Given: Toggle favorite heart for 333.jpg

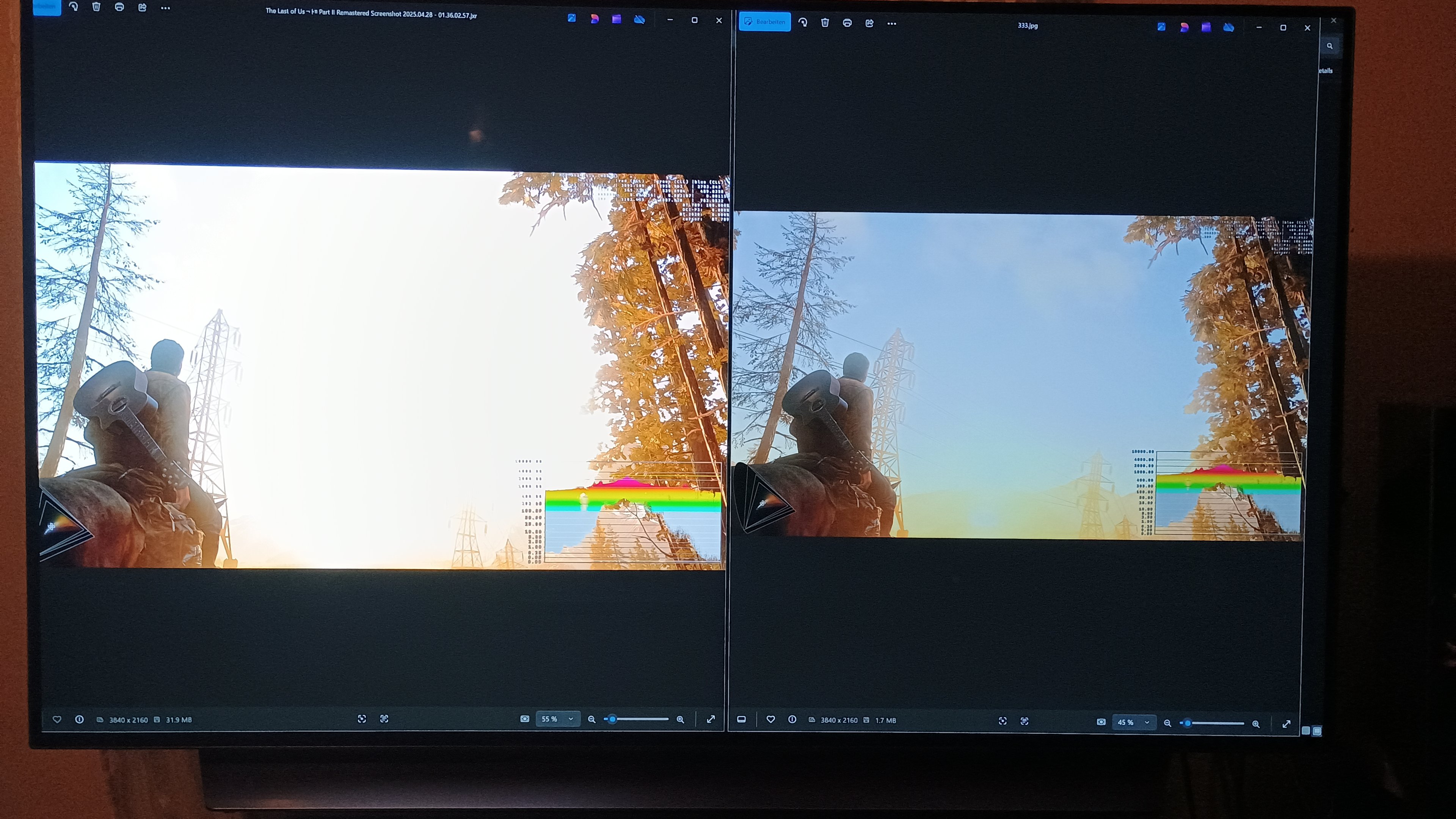Looking at the screenshot, I should [770, 720].
